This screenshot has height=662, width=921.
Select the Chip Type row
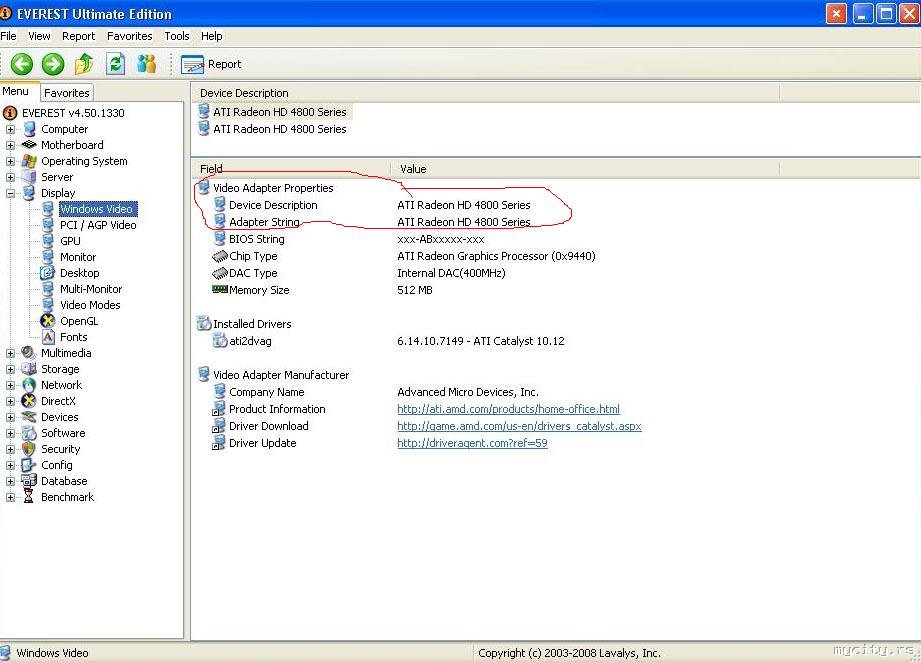tap(403, 256)
